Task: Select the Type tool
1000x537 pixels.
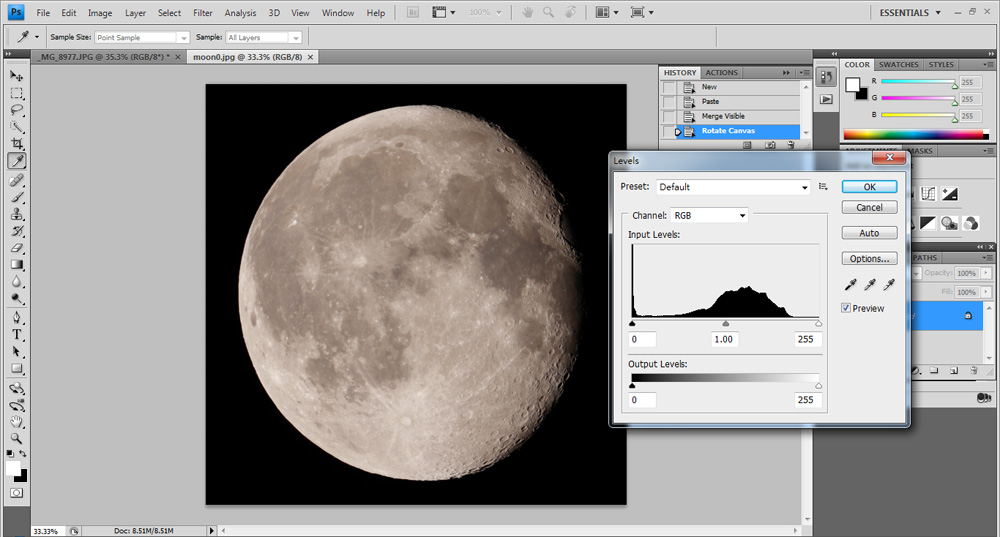Action: [x=17, y=334]
